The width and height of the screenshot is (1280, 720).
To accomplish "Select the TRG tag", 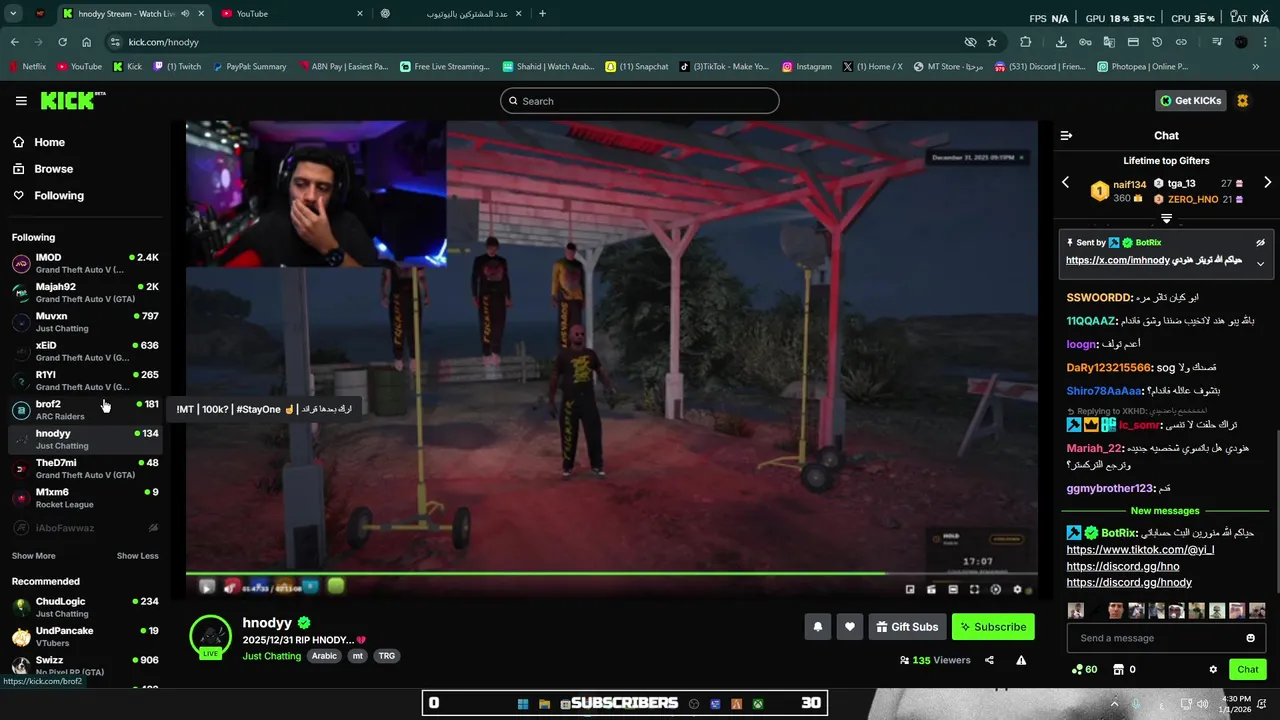I will pos(387,656).
